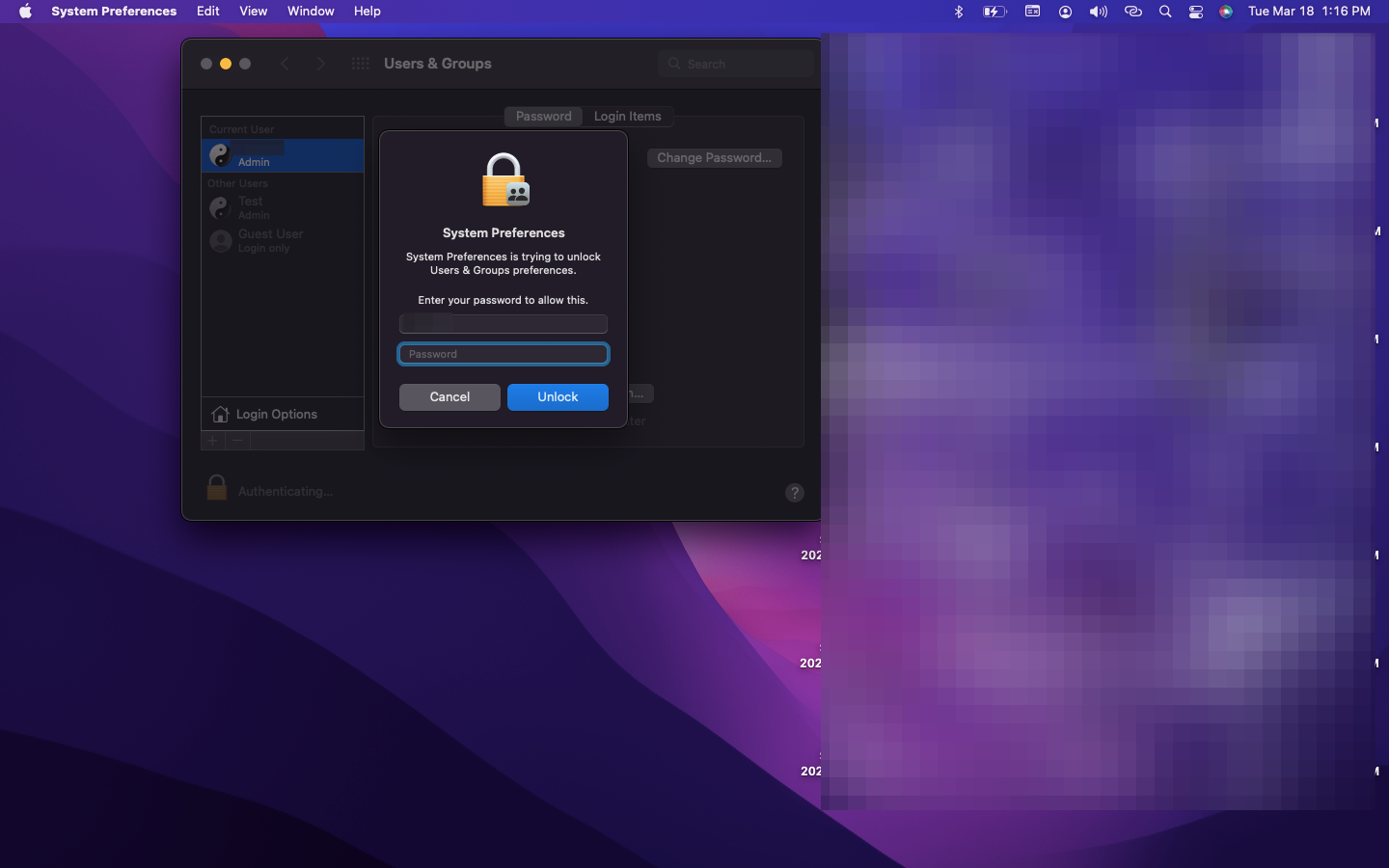
Task: Click the add user plus button
Action: click(x=213, y=441)
